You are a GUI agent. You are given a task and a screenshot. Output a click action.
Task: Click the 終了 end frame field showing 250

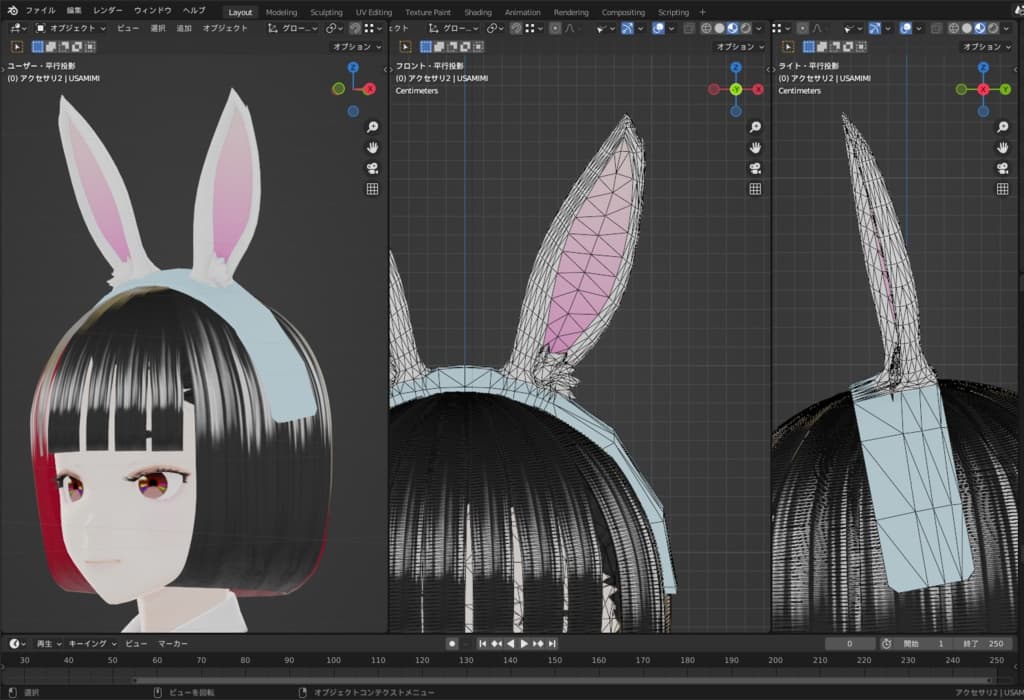[982, 644]
